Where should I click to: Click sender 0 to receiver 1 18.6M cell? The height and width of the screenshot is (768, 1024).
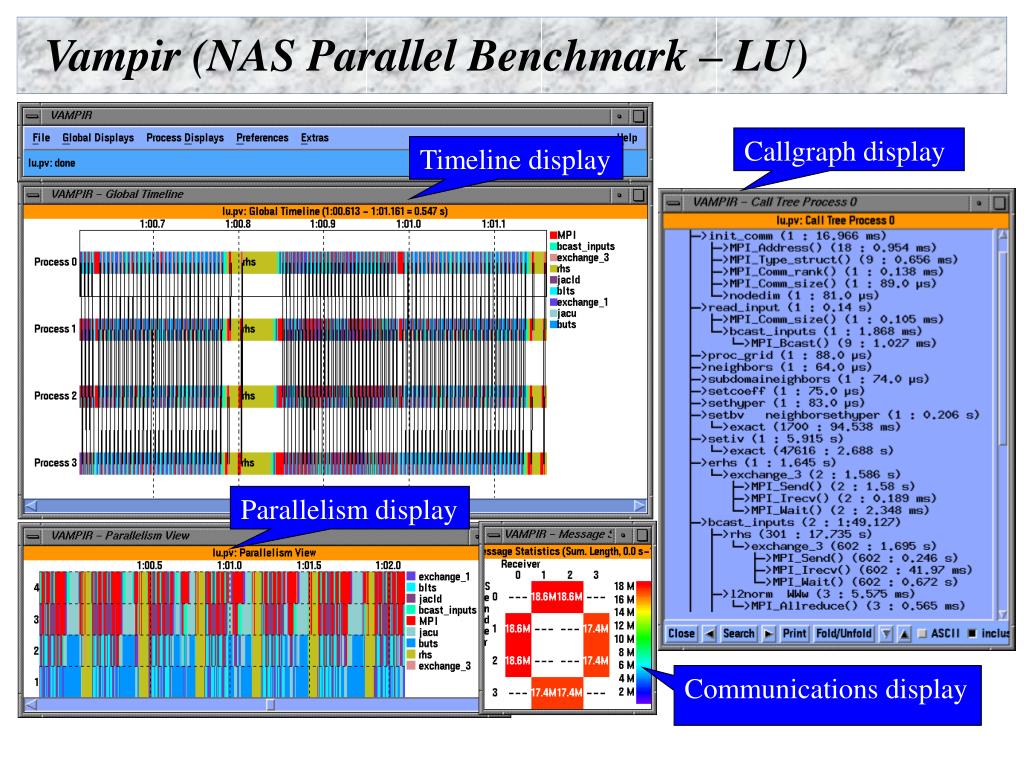[x=544, y=597]
